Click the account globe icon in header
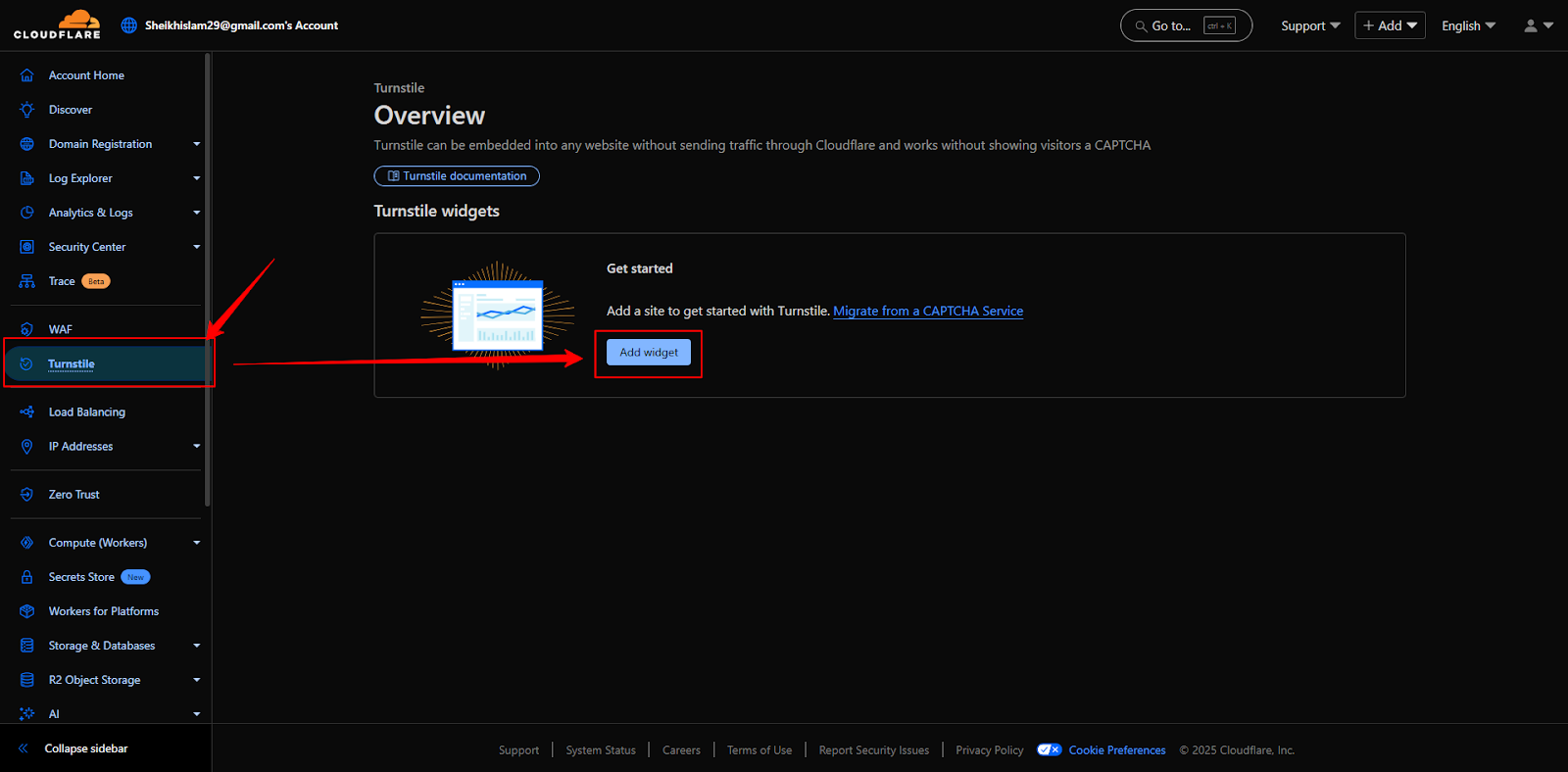Viewport: 1568px width, 772px height. tap(129, 25)
